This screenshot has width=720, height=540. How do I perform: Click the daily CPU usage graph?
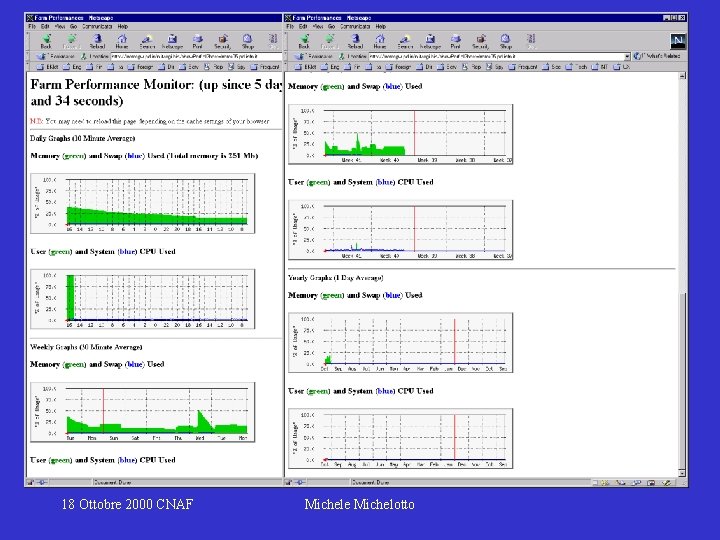(x=142, y=299)
